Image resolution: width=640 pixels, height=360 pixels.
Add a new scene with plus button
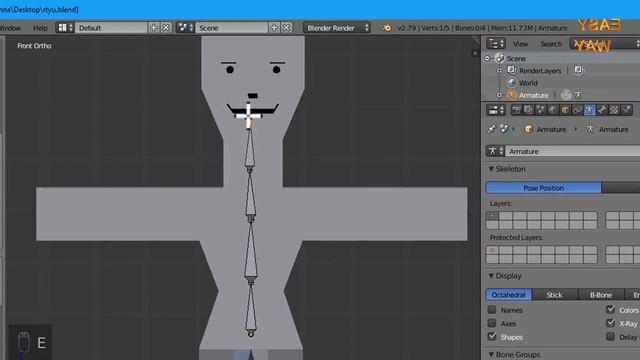point(274,28)
